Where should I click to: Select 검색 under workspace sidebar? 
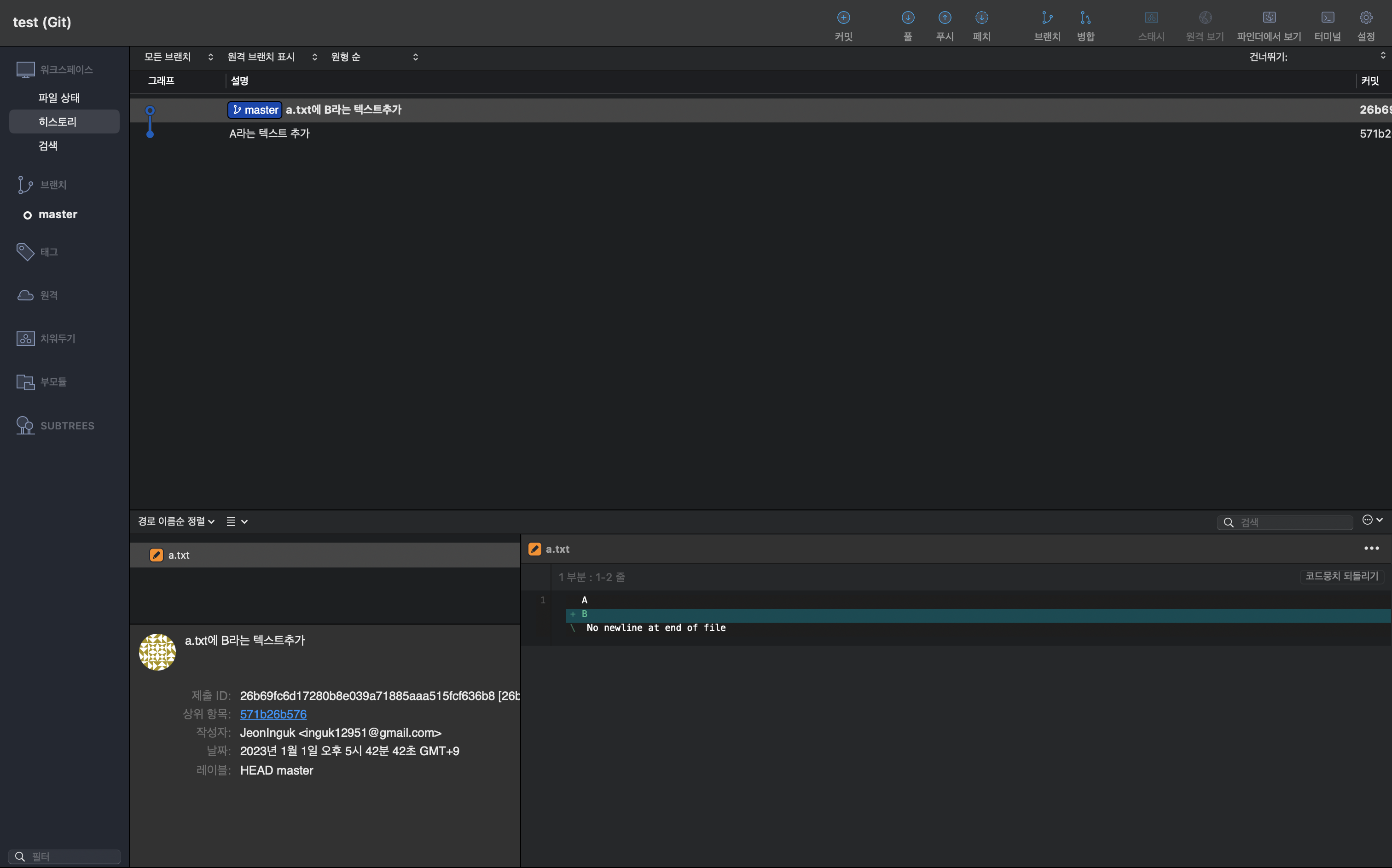pos(48,146)
